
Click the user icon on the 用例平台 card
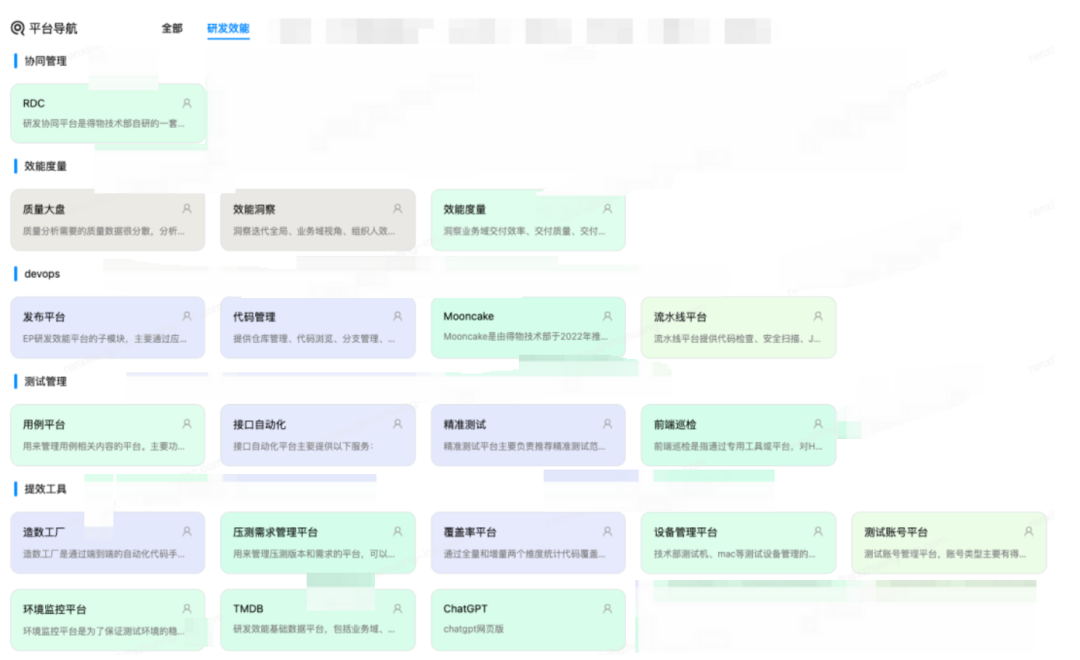pyautogui.click(x=187, y=424)
